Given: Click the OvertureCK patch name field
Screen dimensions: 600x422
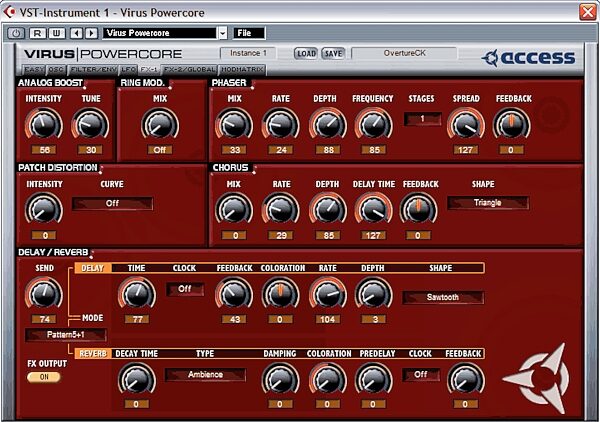Looking at the screenshot, I should point(404,53).
